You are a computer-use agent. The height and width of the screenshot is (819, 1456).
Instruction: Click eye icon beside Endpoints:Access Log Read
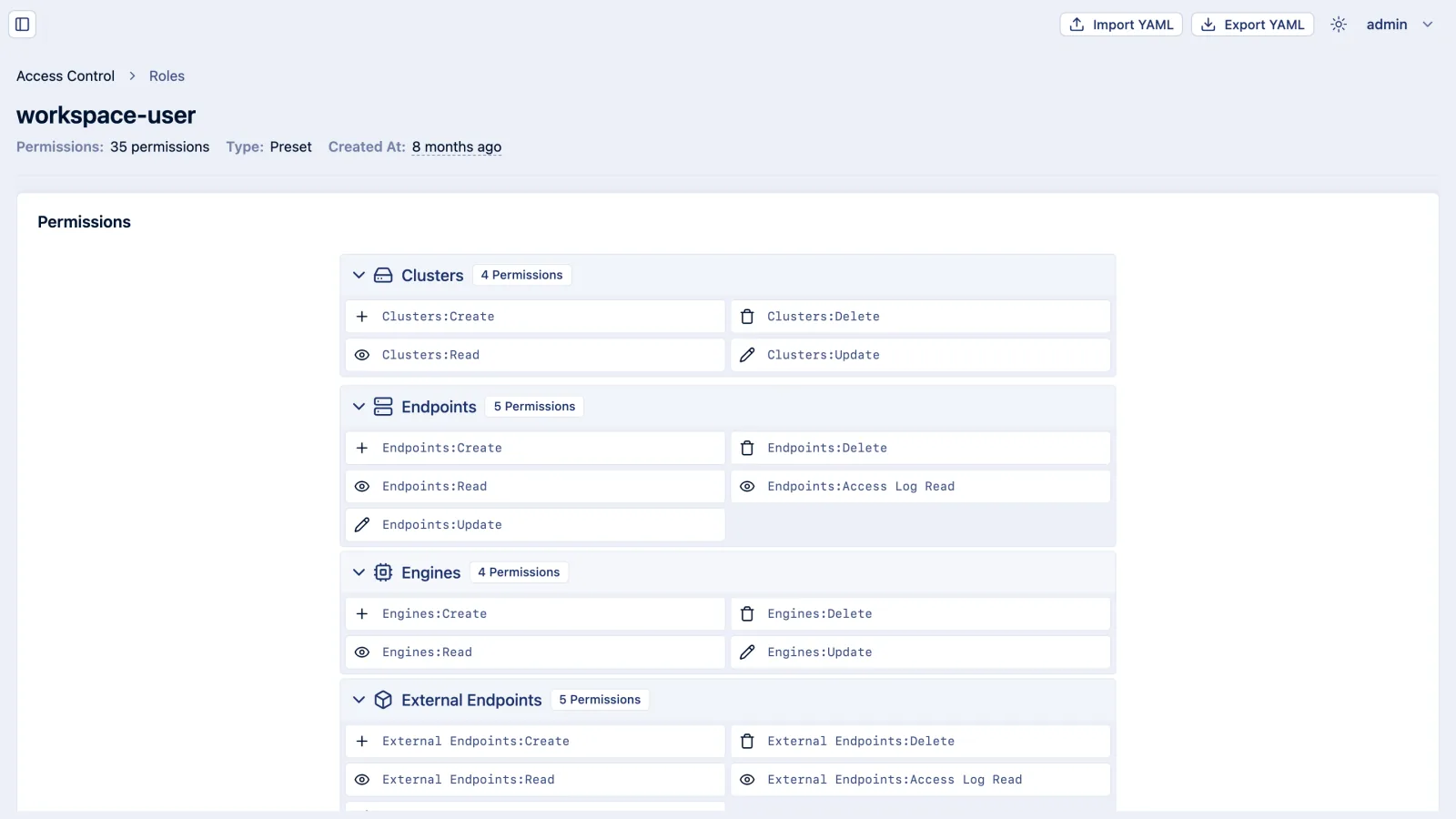pos(747,487)
